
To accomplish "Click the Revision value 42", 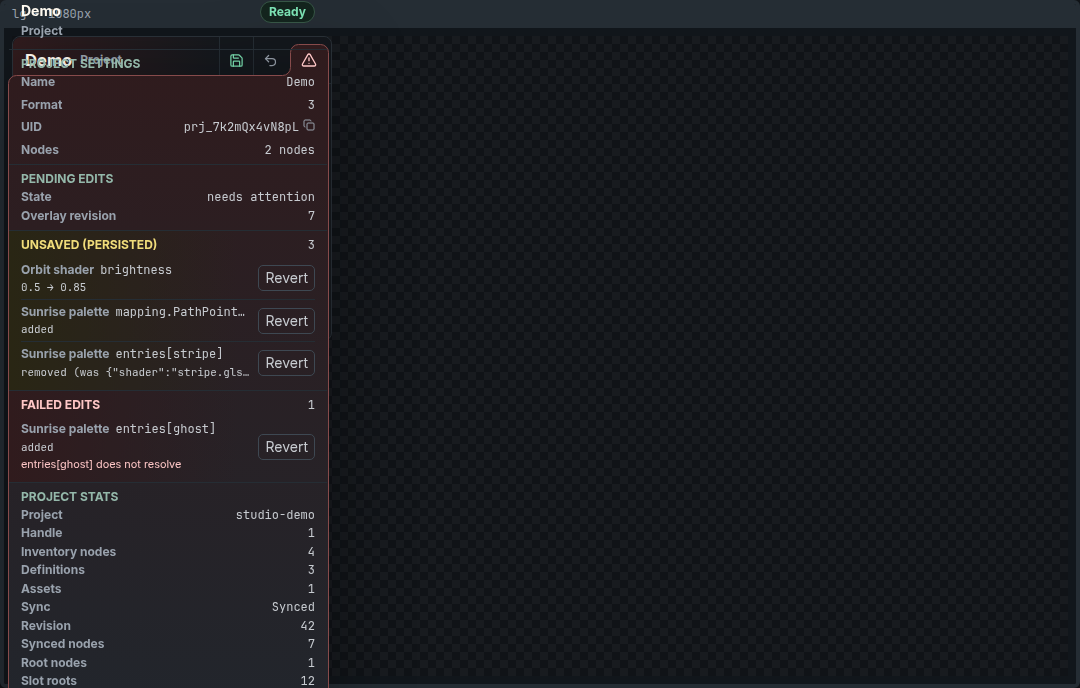I will coord(307,626).
